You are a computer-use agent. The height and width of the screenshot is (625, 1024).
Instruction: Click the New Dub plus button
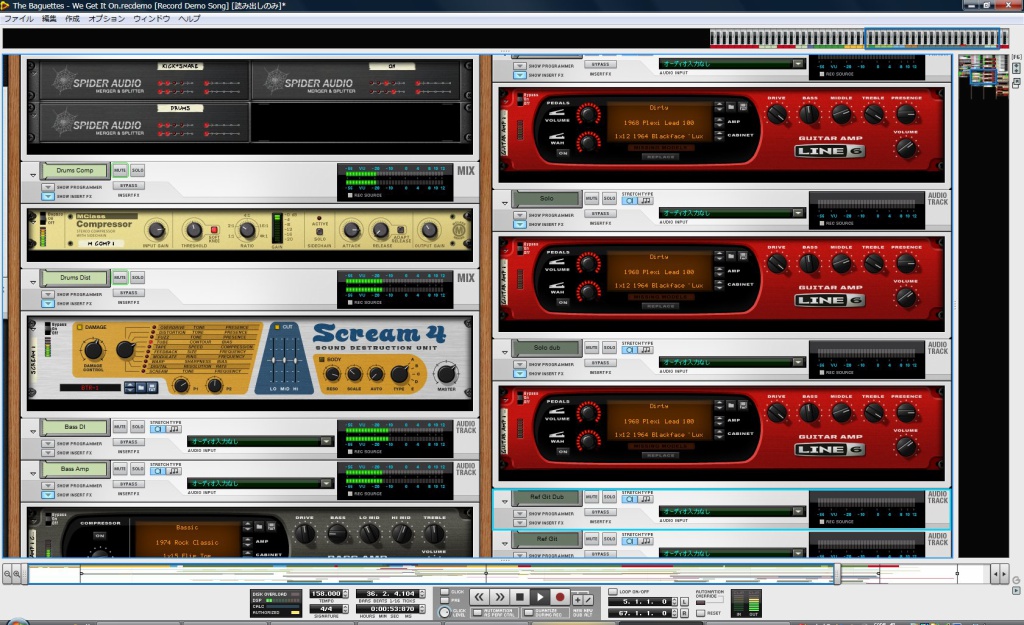point(577,599)
